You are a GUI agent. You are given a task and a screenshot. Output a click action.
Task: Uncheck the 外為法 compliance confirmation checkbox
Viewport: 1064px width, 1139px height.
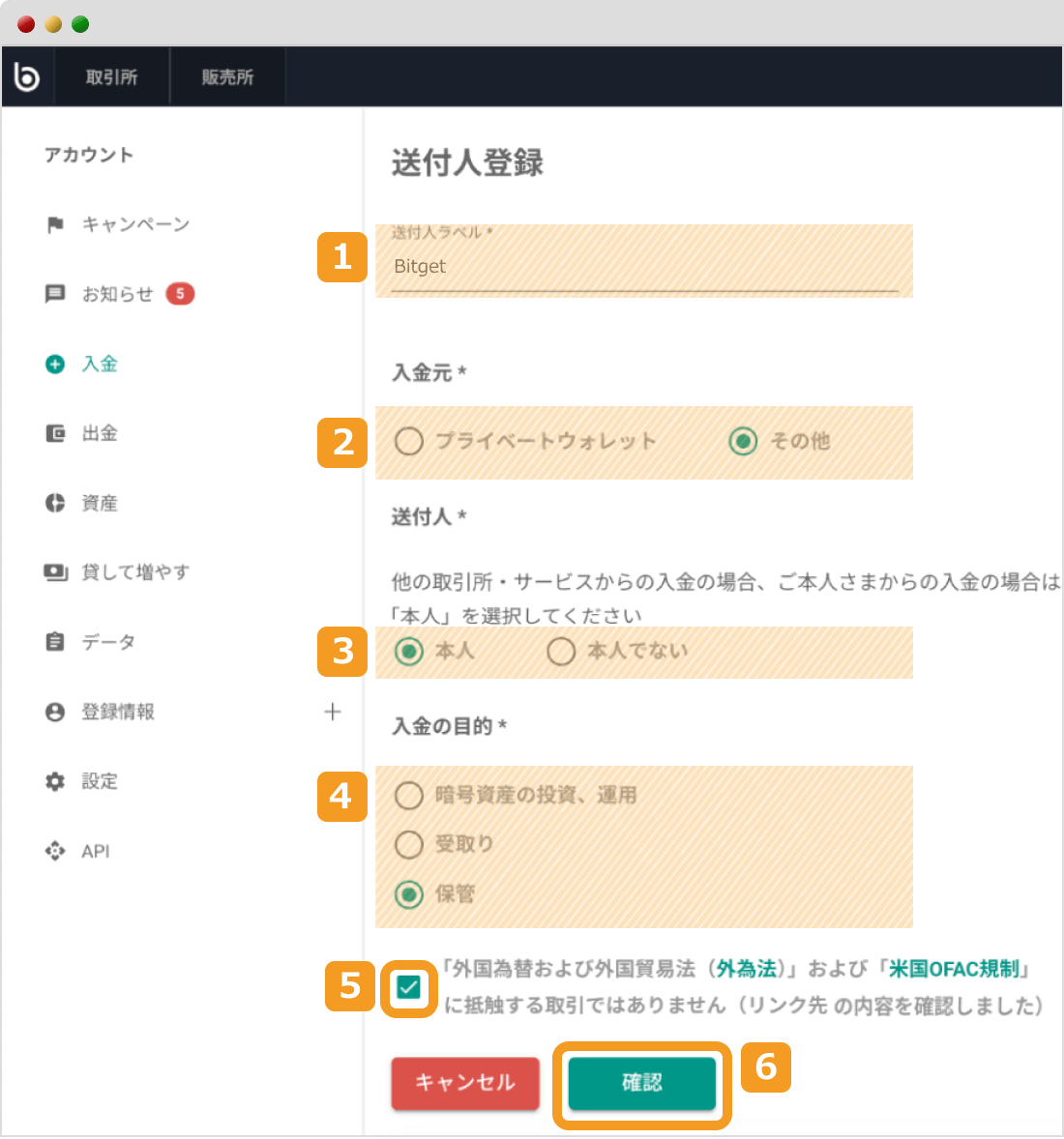point(408,987)
